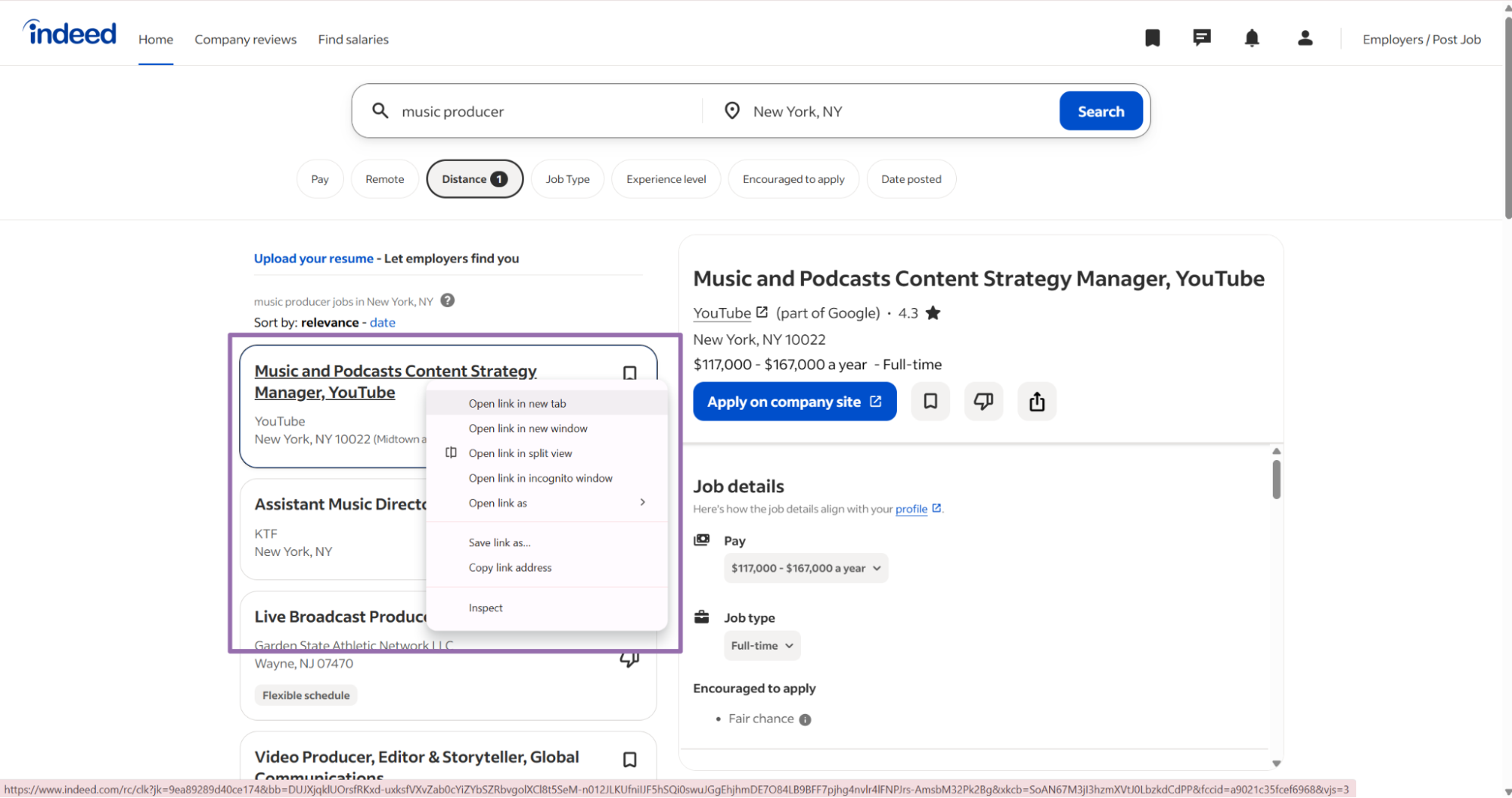Choose Open link in new tab

point(547,403)
